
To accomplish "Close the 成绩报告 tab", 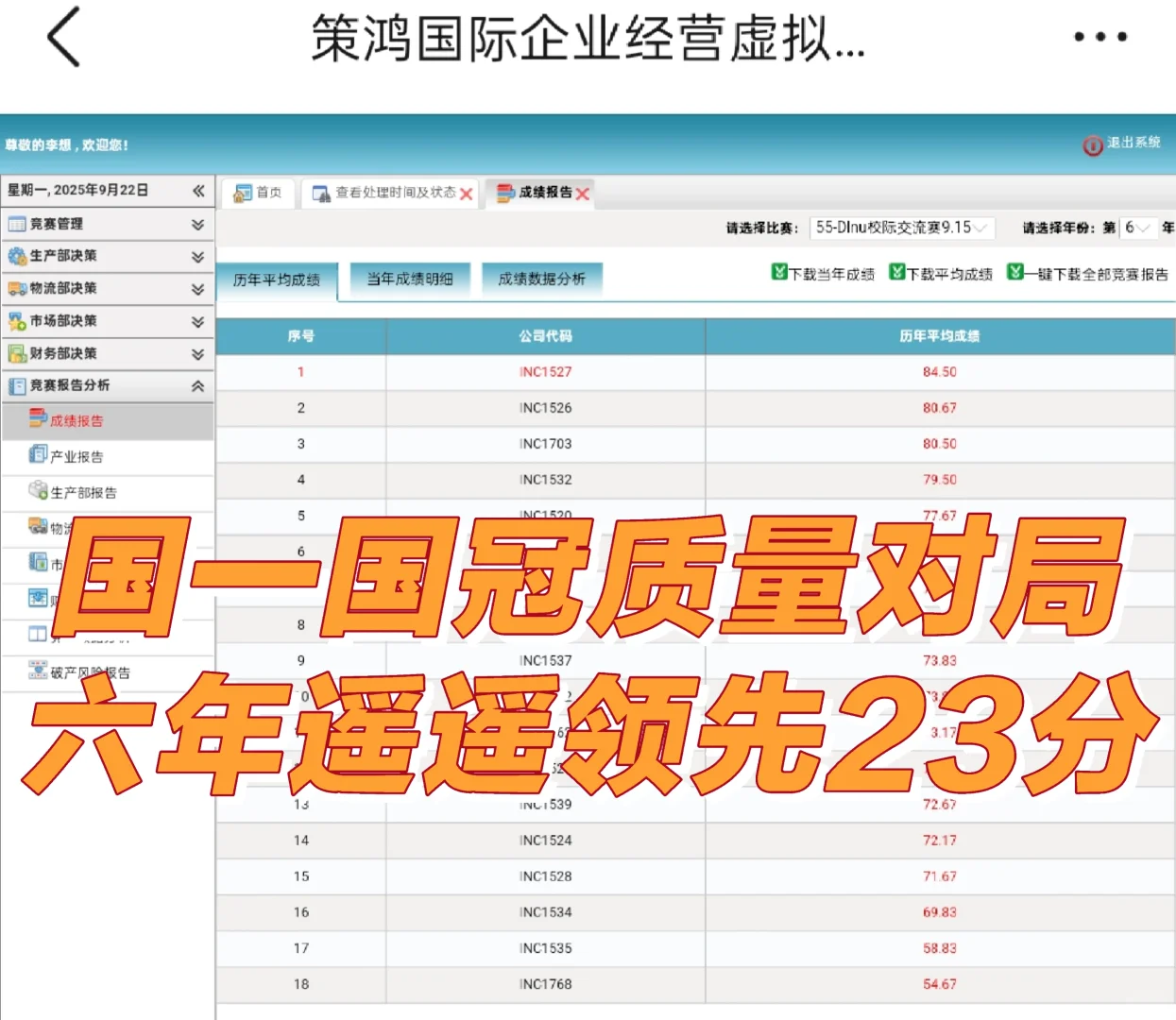I will click(x=583, y=194).
